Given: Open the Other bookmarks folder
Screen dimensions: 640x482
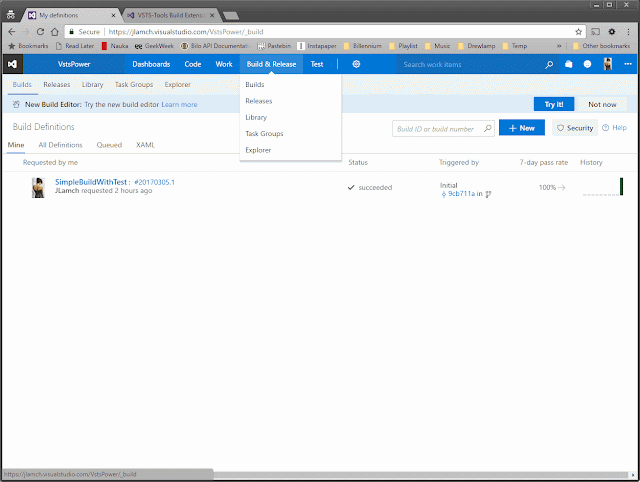Looking at the screenshot, I should (x=601, y=46).
